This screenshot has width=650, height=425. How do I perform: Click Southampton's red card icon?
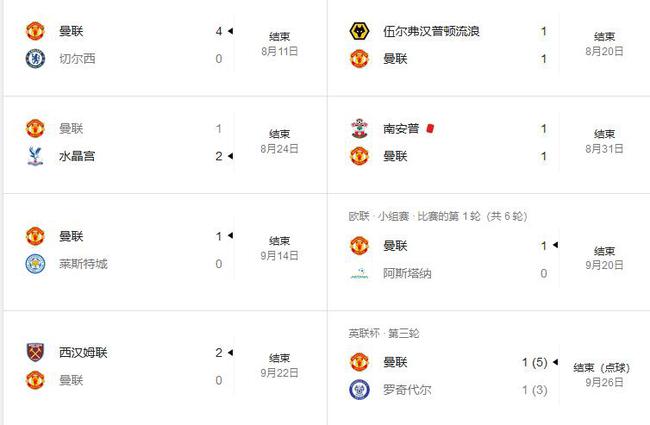pyautogui.click(x=430, y=129)
